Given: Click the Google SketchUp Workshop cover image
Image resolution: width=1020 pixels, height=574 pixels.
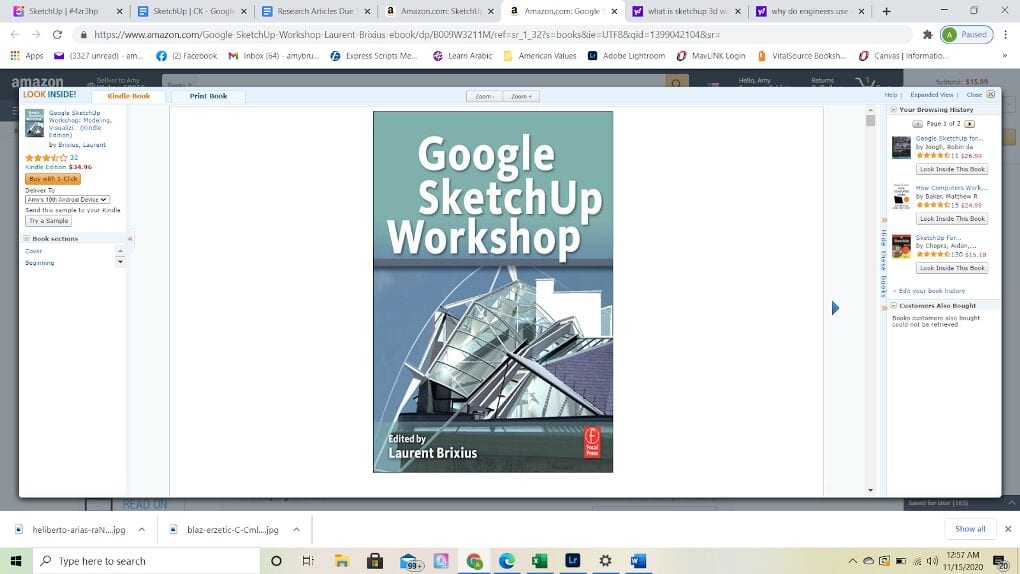Looking at the screenshot, I should point(492,292).
